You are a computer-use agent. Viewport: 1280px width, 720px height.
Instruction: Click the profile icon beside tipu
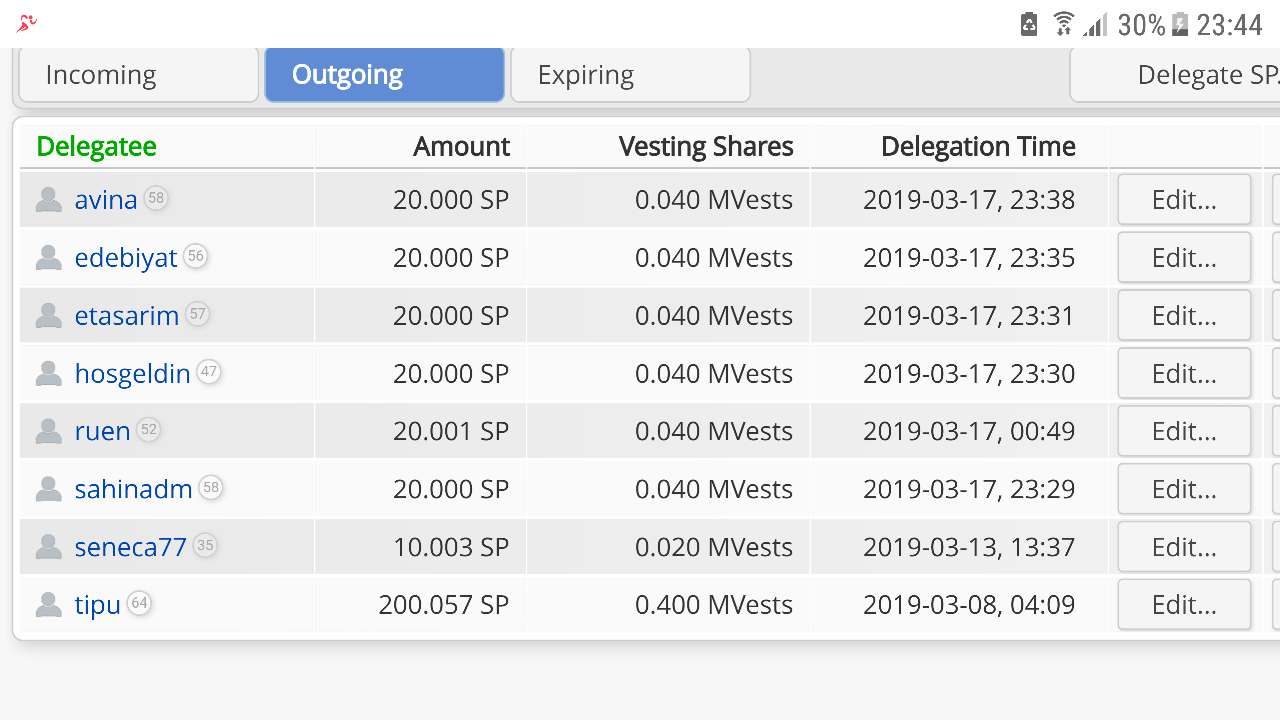pyautogui.click(x=48, y=605)
